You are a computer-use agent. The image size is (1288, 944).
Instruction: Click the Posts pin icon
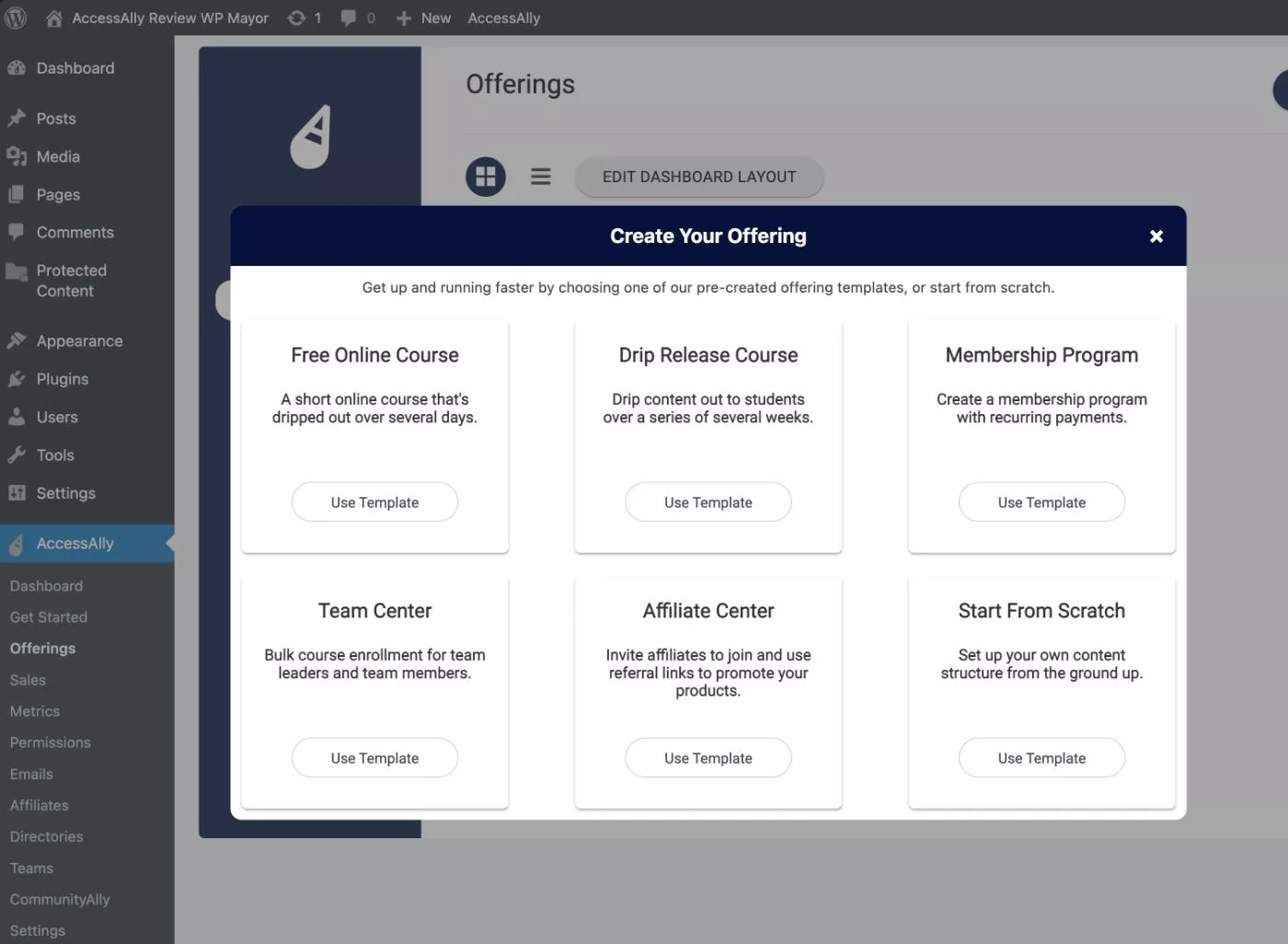point(17,119)
